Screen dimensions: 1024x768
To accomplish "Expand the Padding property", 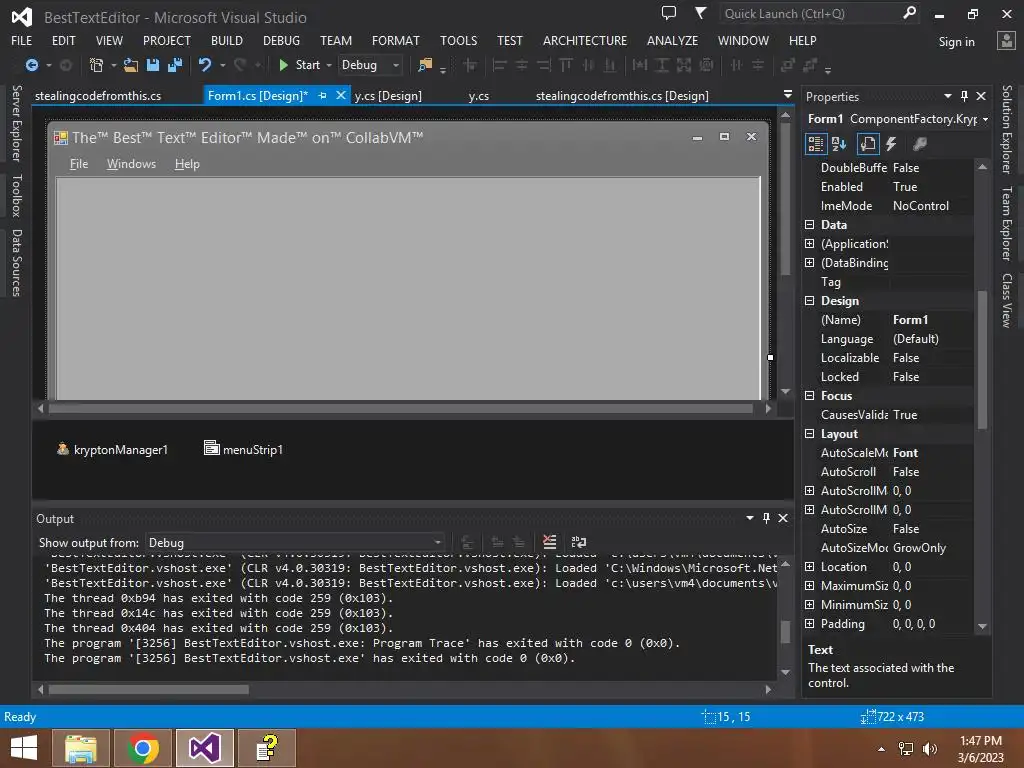I will tap(810, 624).
